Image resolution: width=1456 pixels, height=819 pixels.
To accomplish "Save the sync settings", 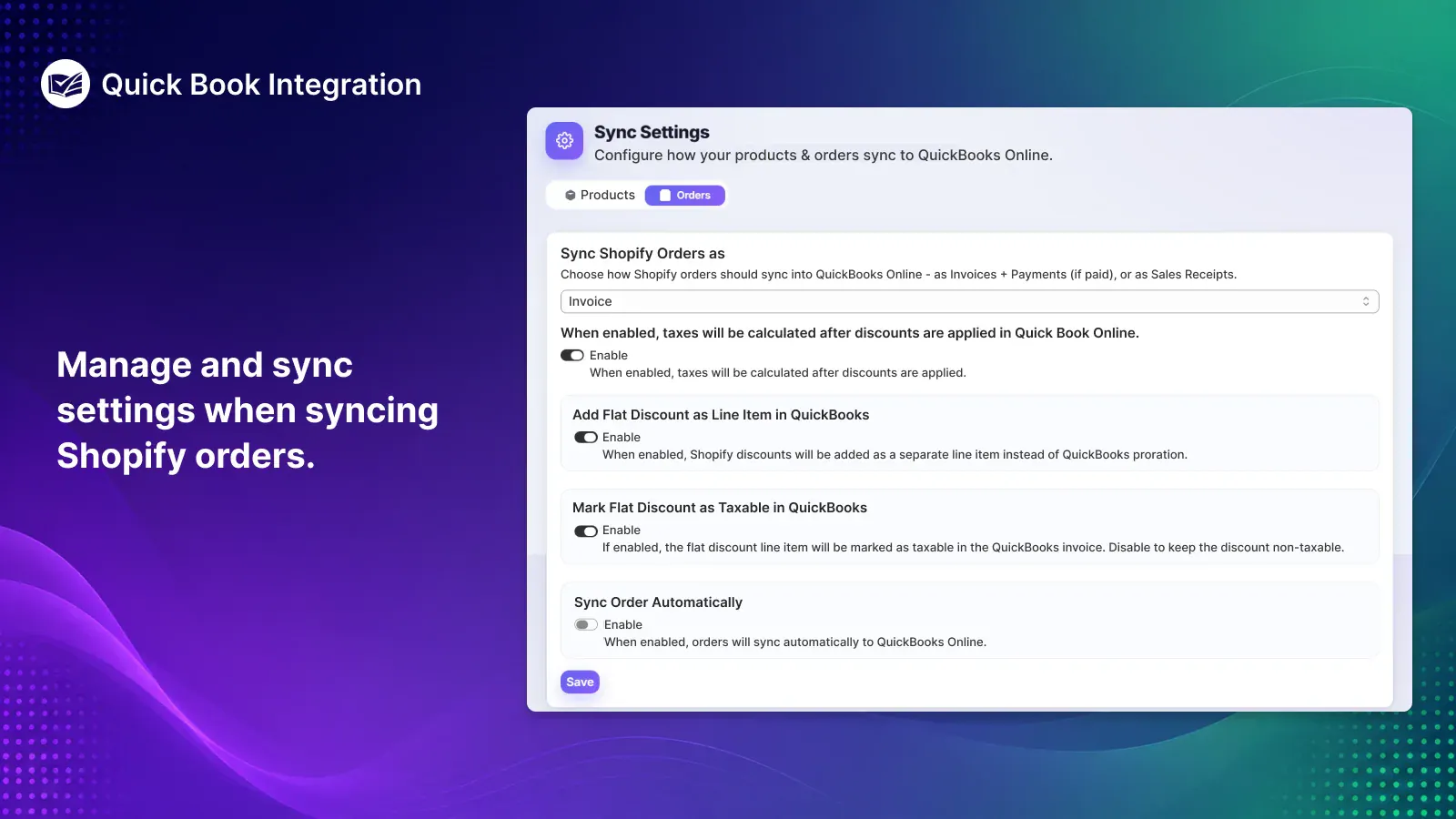I will pos(580,682).
